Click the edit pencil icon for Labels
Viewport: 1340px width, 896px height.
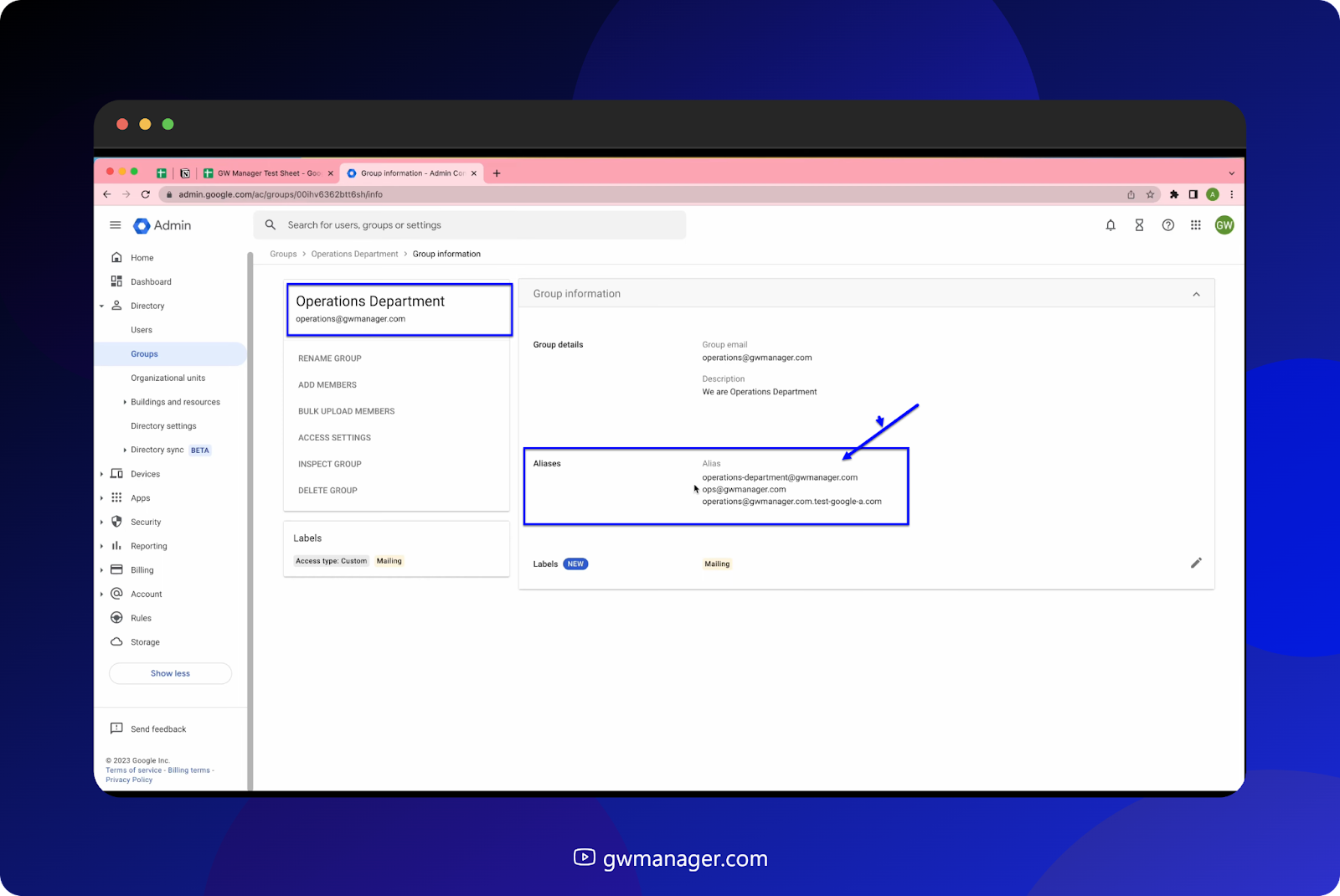click(1196, 563)
